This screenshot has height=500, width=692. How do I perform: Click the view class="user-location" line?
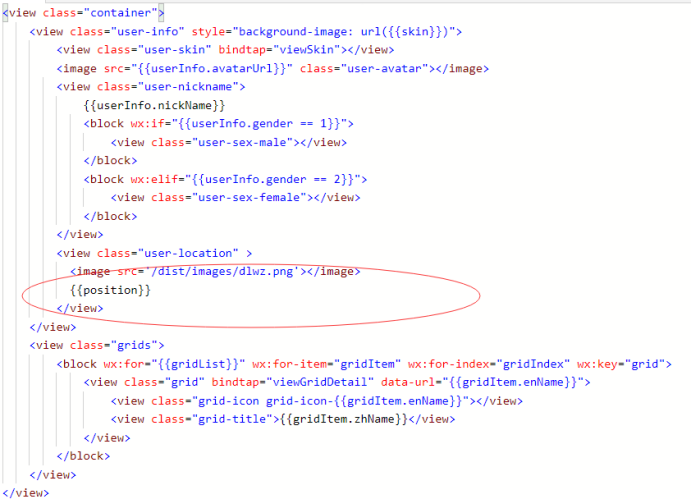coord(154,253)
